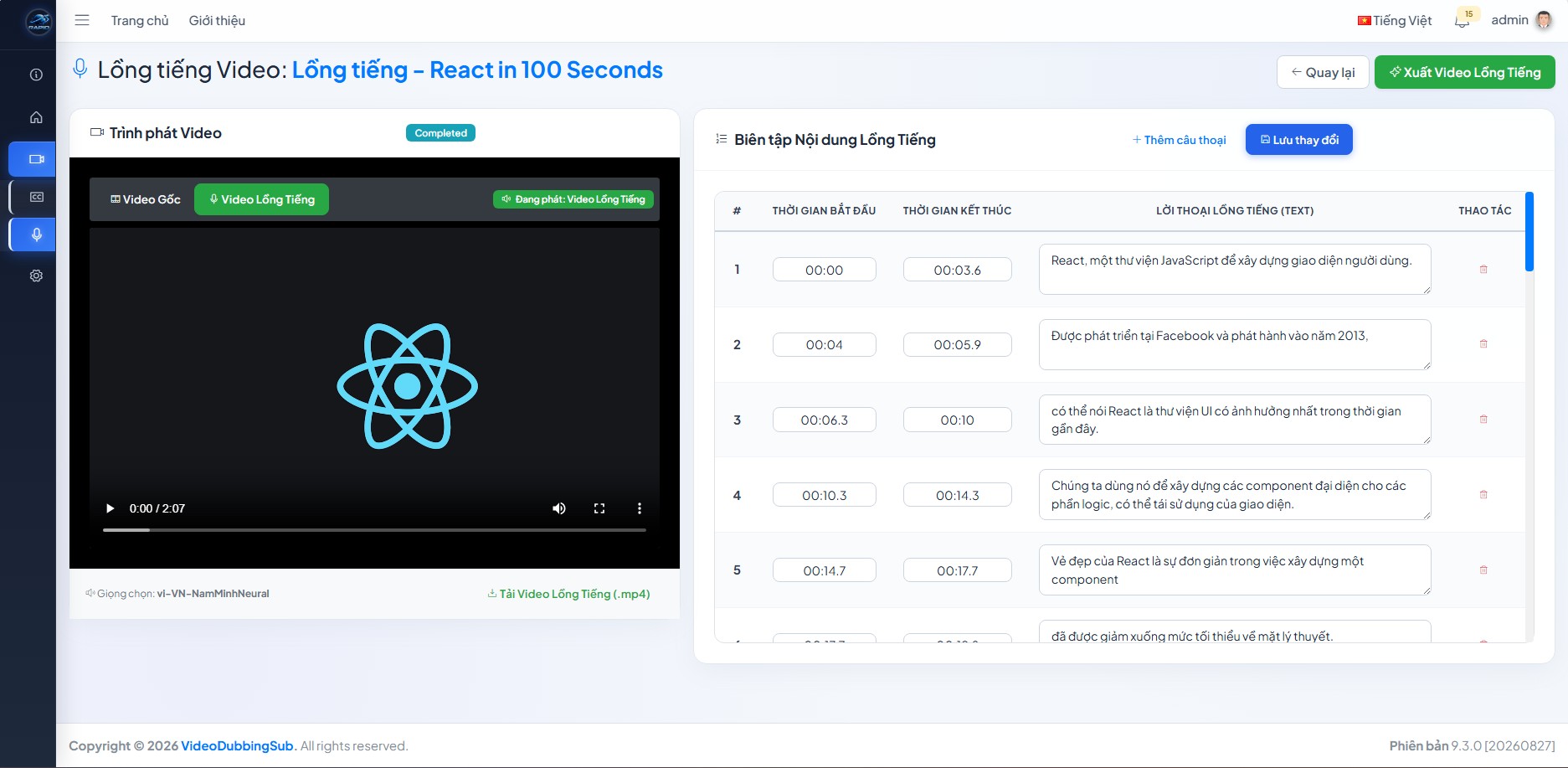
Task: Open the hamburger menu in top bar
Action: tap(82, 20)
